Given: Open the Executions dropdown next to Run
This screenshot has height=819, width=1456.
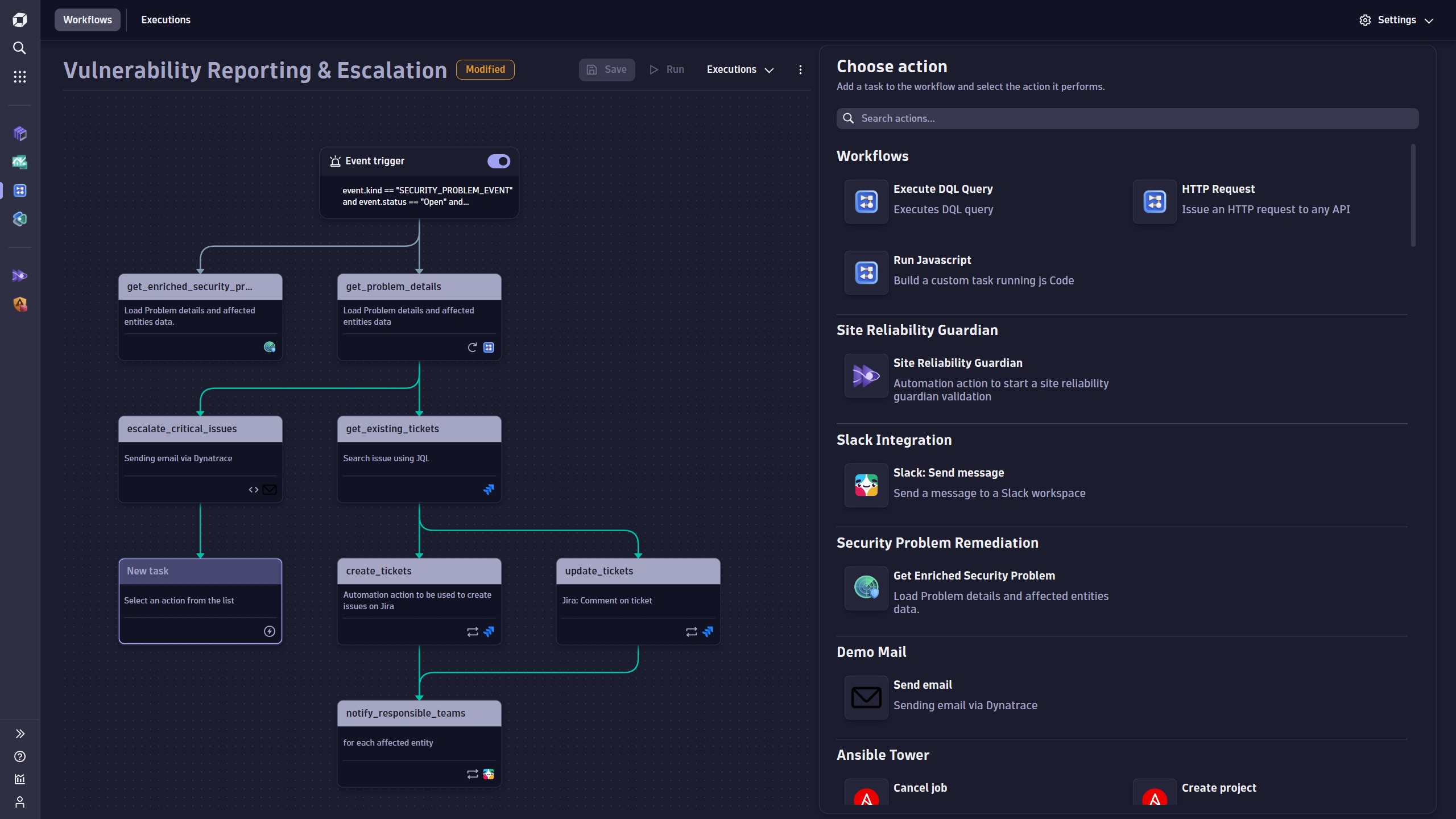Looking at the screenshot, I should 740,69.
